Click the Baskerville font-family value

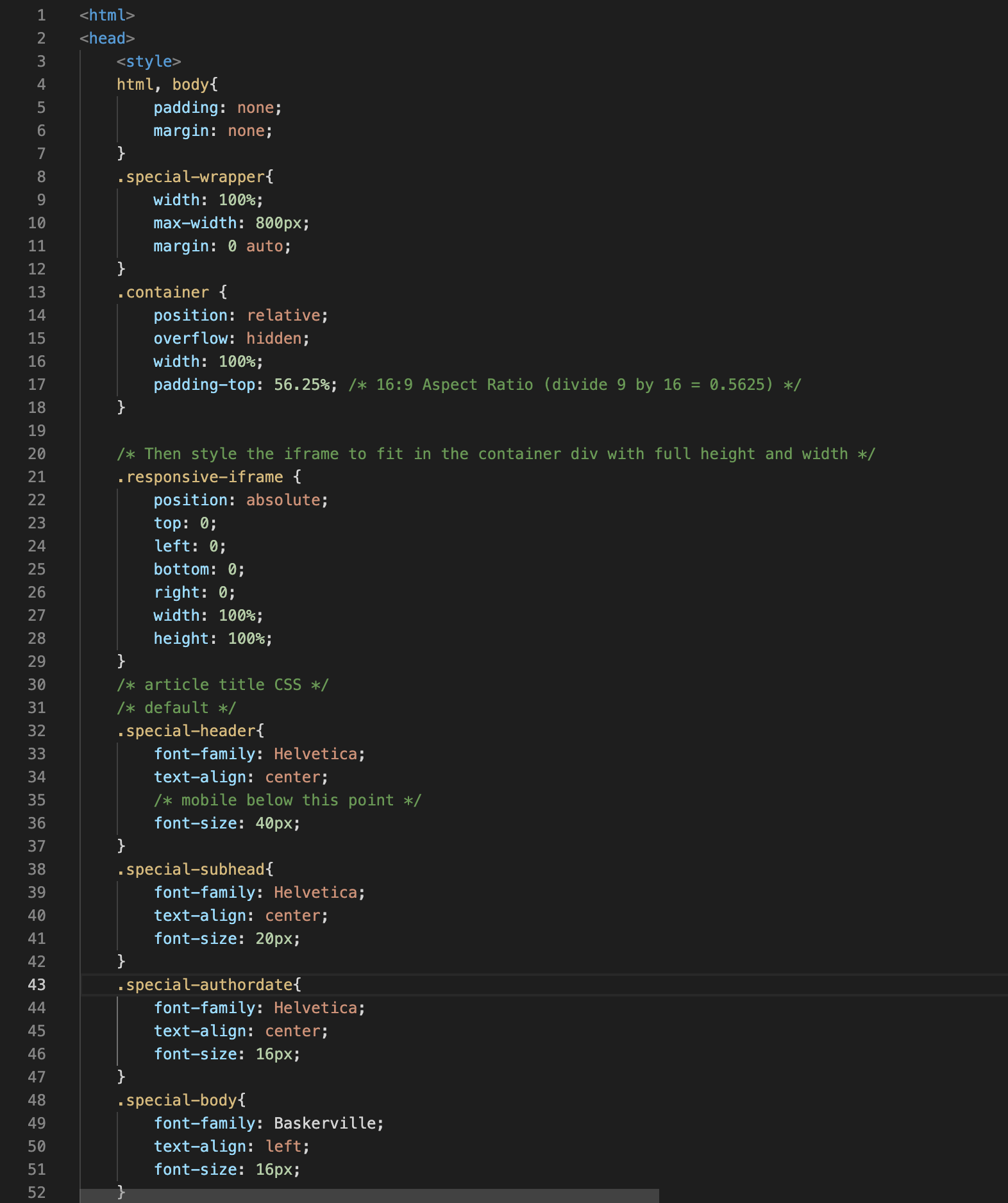click(324, 1123)
